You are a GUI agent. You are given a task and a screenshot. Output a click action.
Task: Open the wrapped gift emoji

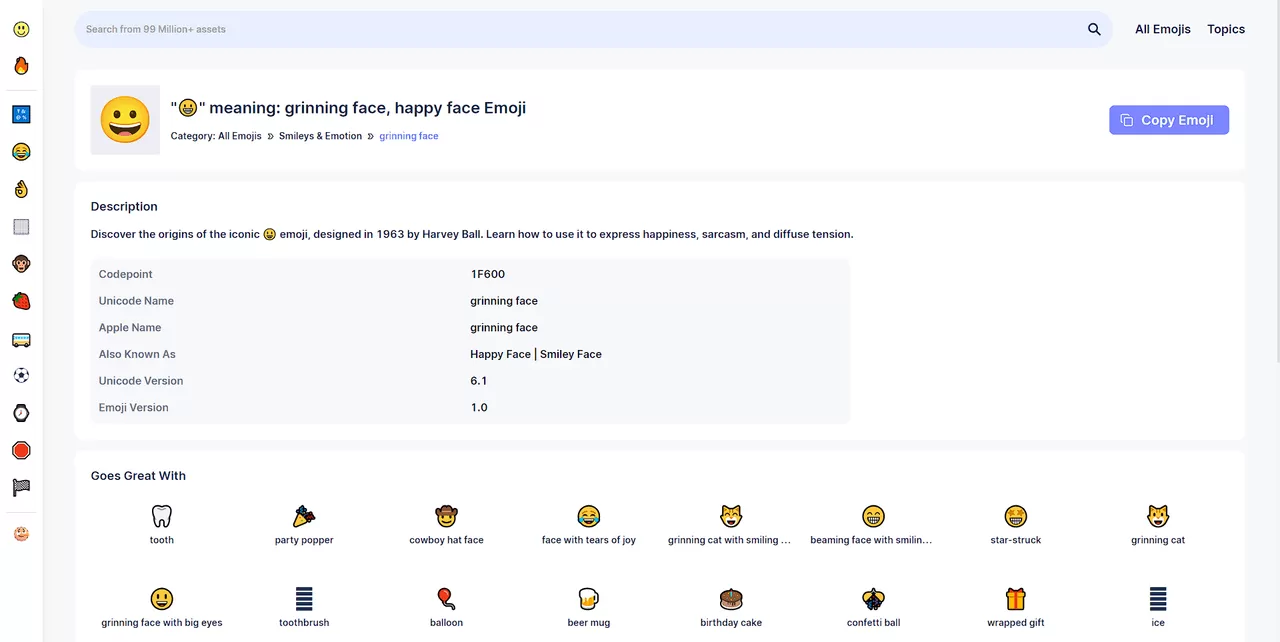(1015, 598)
